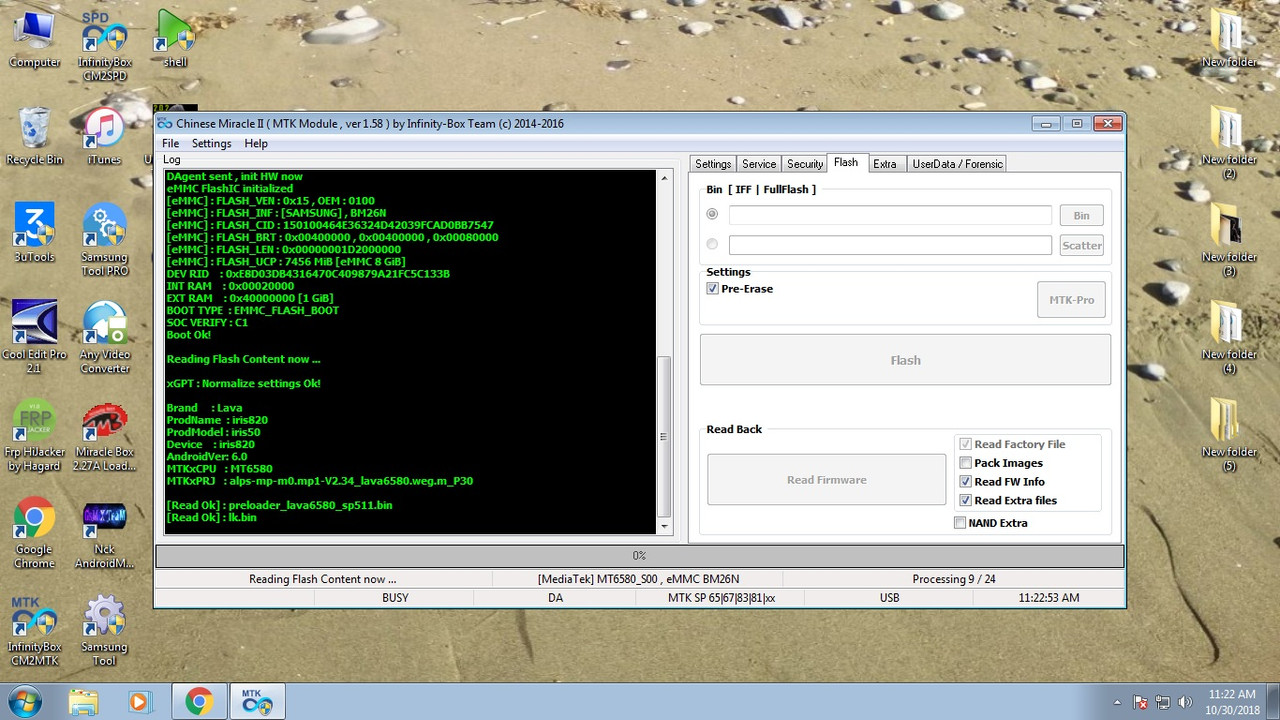
Task: Click "BUSY" in the status bar
Action: tap(395, 598)
